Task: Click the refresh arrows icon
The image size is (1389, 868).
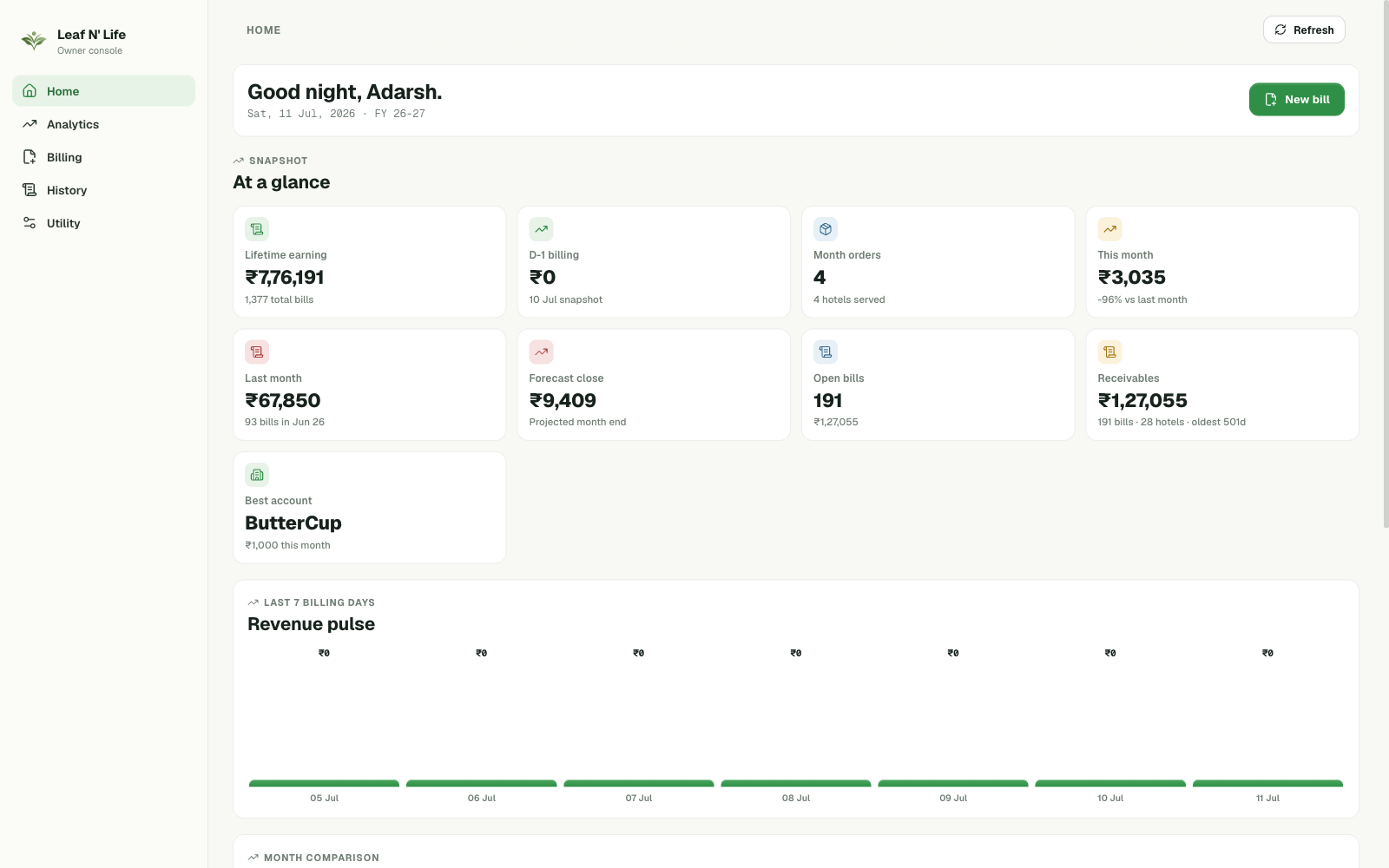Action: 1280,30
